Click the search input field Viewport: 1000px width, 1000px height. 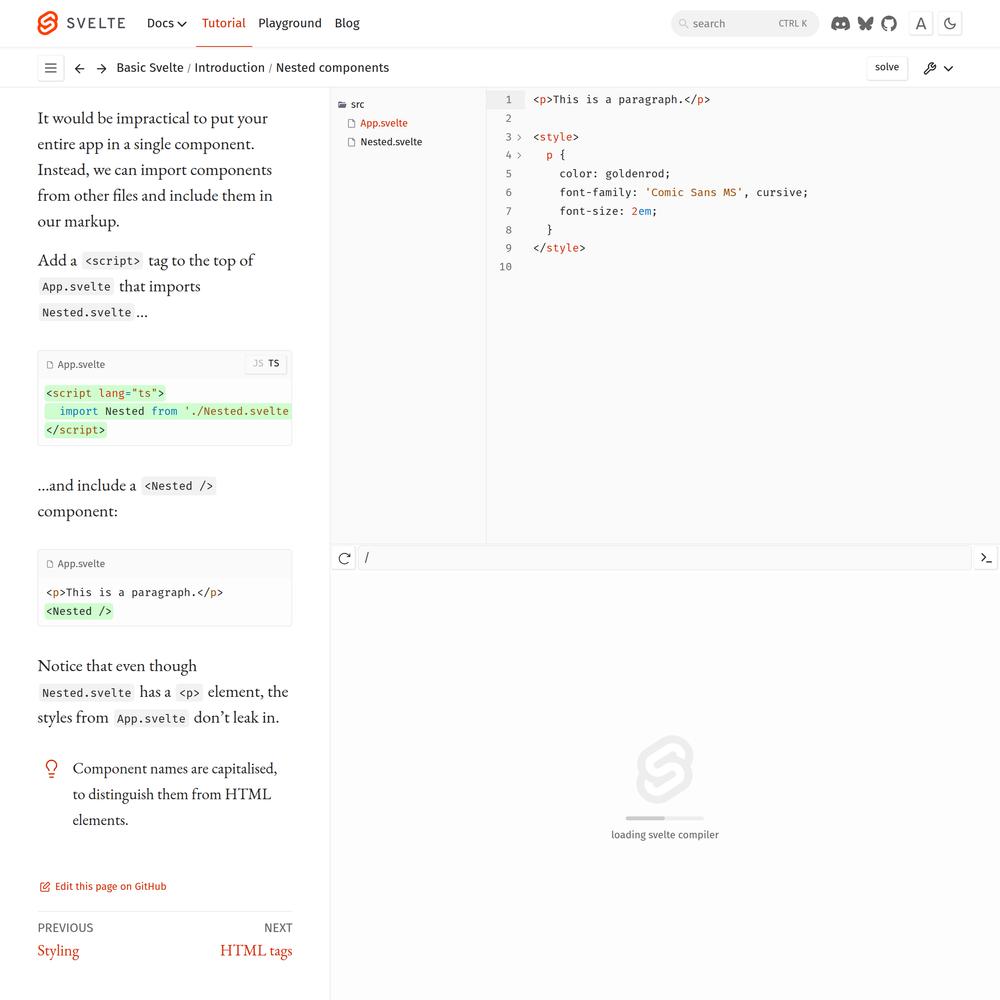744,24
